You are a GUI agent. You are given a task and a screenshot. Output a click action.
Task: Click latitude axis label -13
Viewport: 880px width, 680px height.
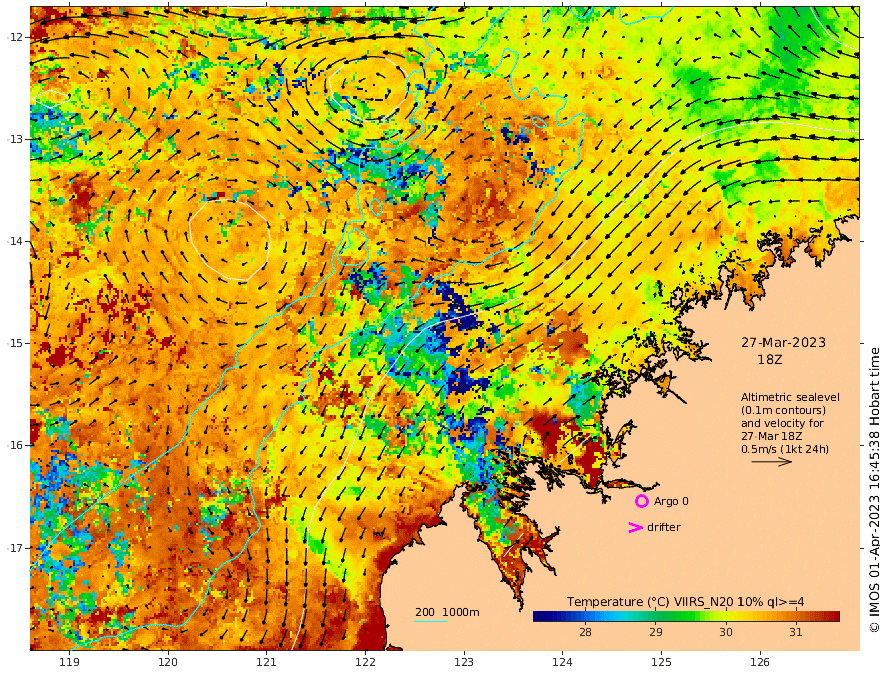(x=15, y=139)
